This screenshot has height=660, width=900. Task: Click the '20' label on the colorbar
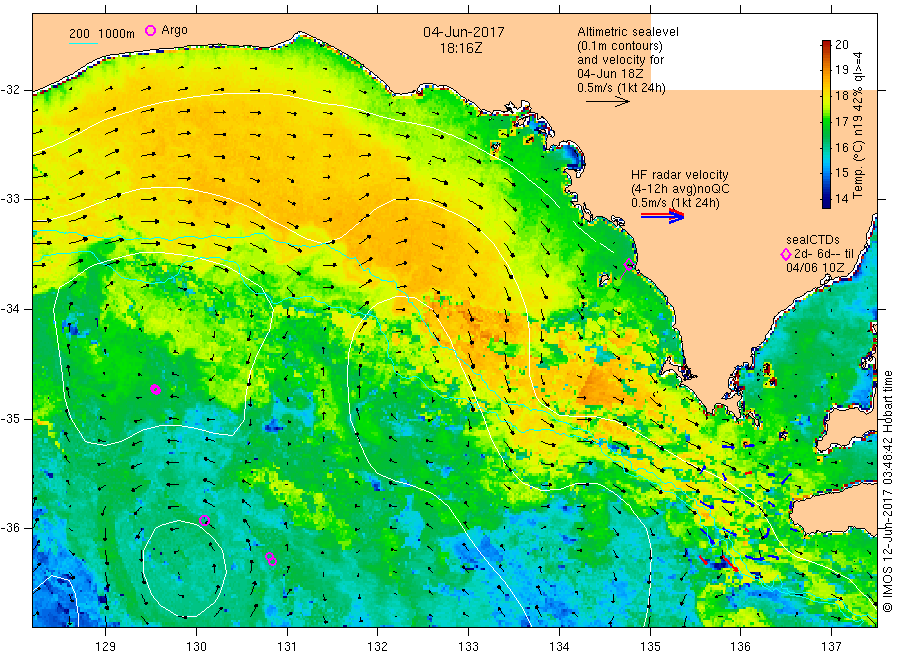click(x=842, y=45)
